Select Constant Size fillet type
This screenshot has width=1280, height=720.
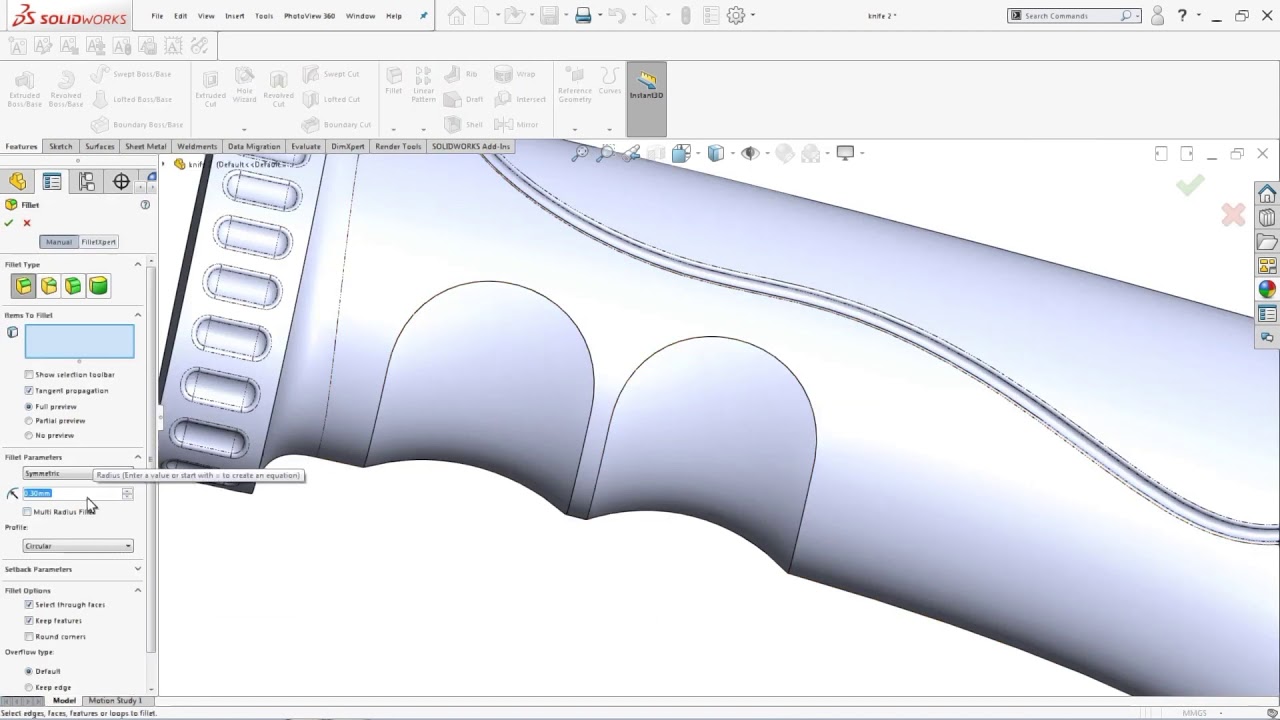click(23, 286)
